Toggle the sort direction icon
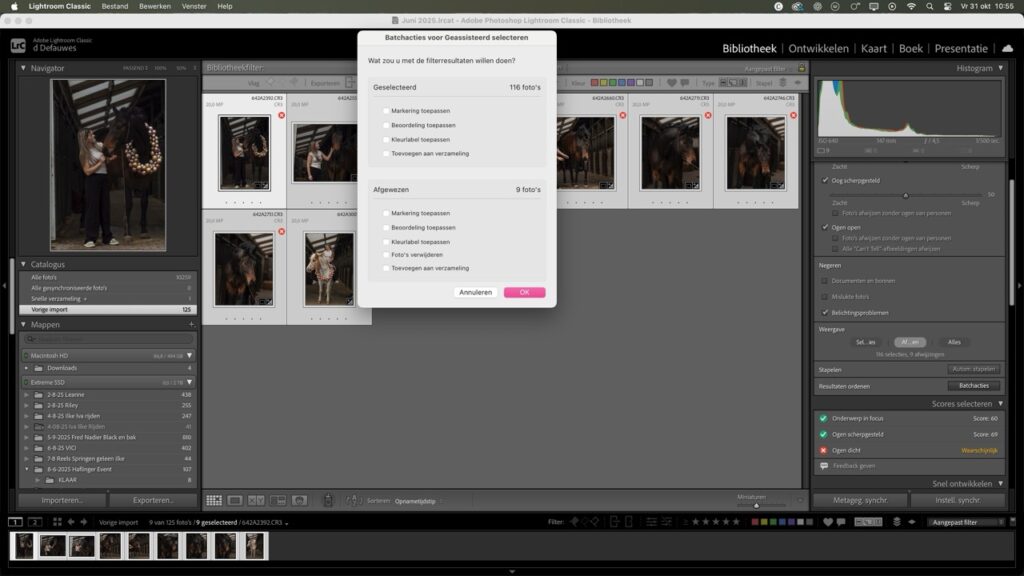 click(354, 500)
